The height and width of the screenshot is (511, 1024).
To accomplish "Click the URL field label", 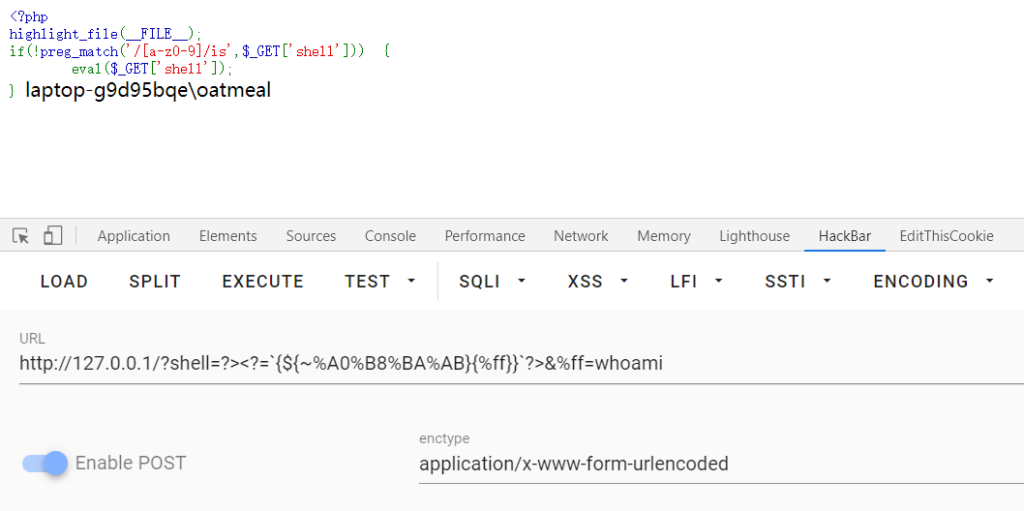I will point(32,338).
